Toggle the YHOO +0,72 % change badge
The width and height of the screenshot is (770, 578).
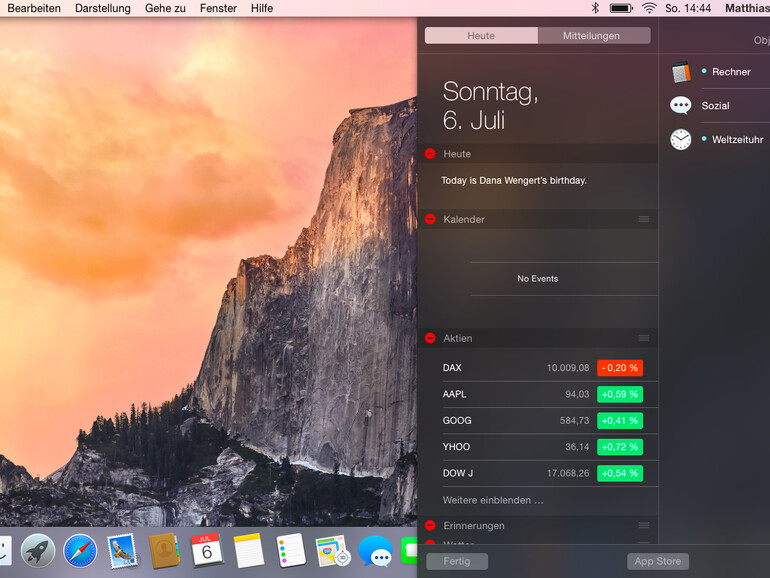(620, 447)
